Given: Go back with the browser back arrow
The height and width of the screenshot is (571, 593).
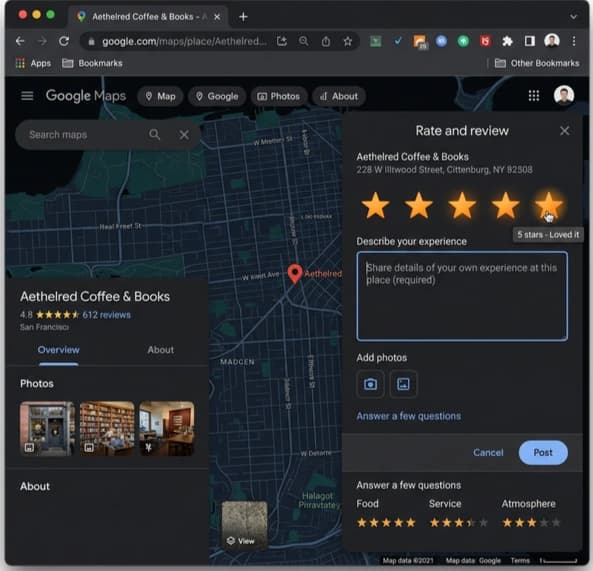Looking at the screenshot, I should pos(20,41).
